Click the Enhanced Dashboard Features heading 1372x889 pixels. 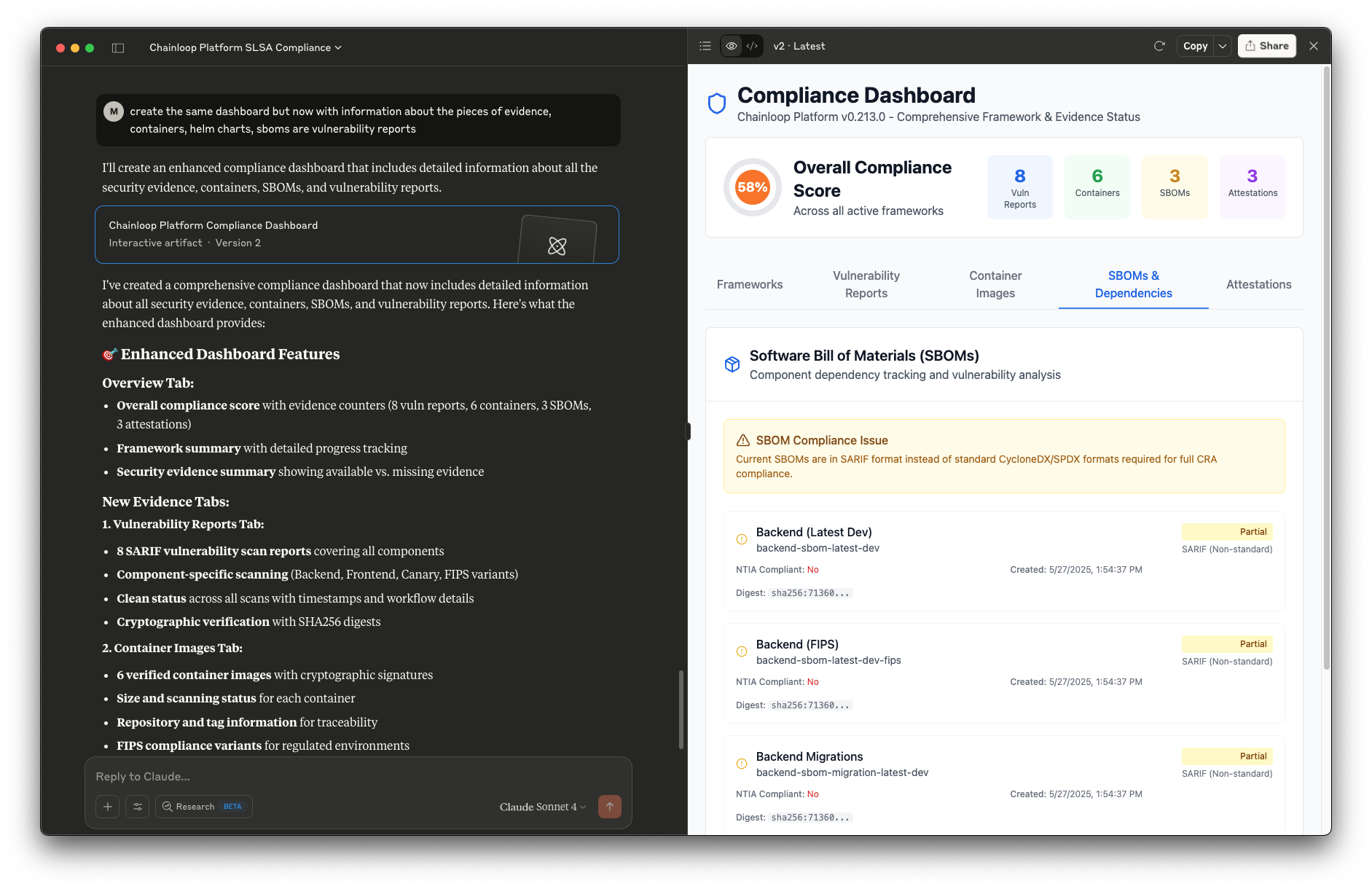click(222, 354)
